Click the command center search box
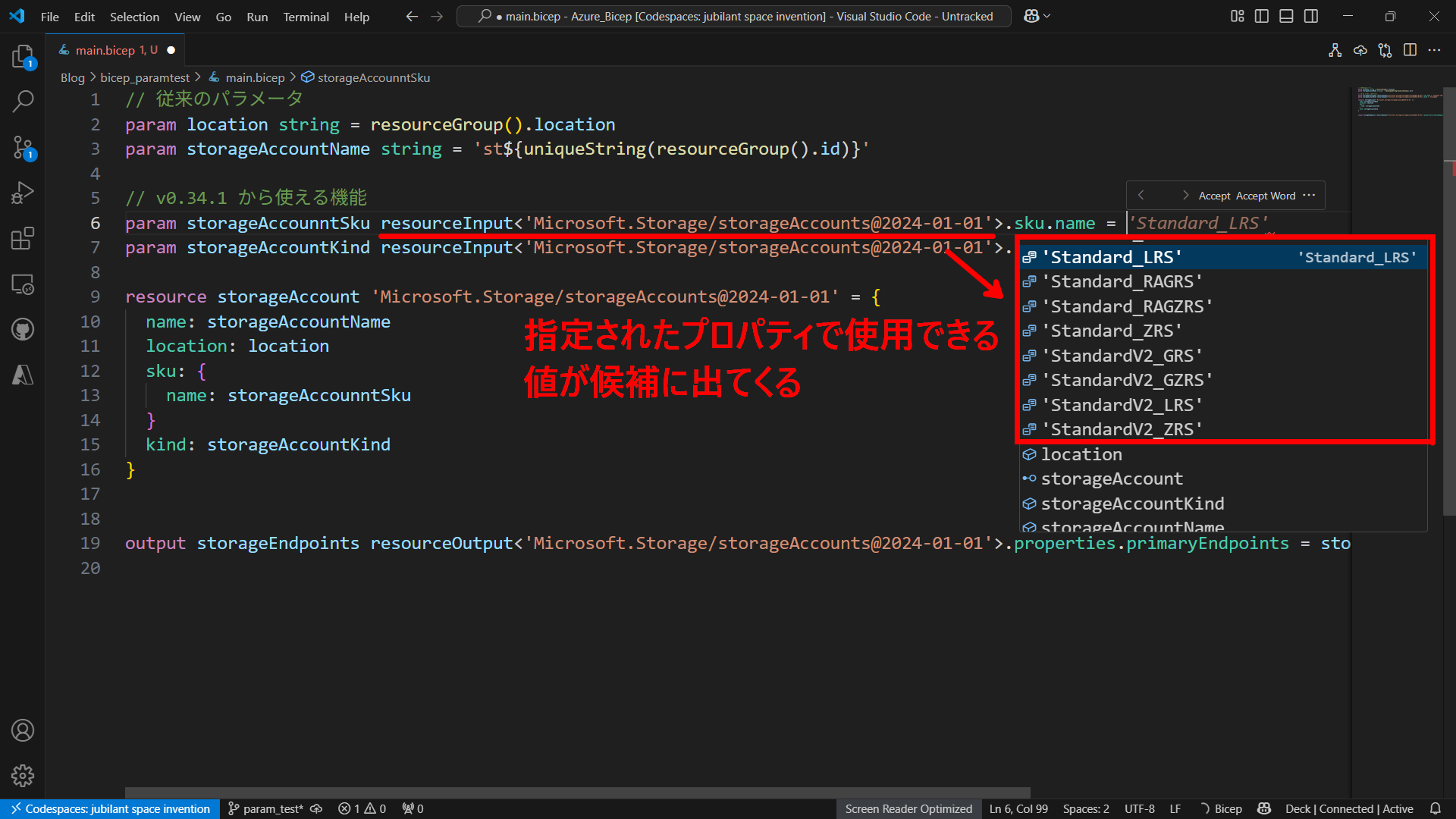Screen dimensions: 1456x819 click(733, 16)
